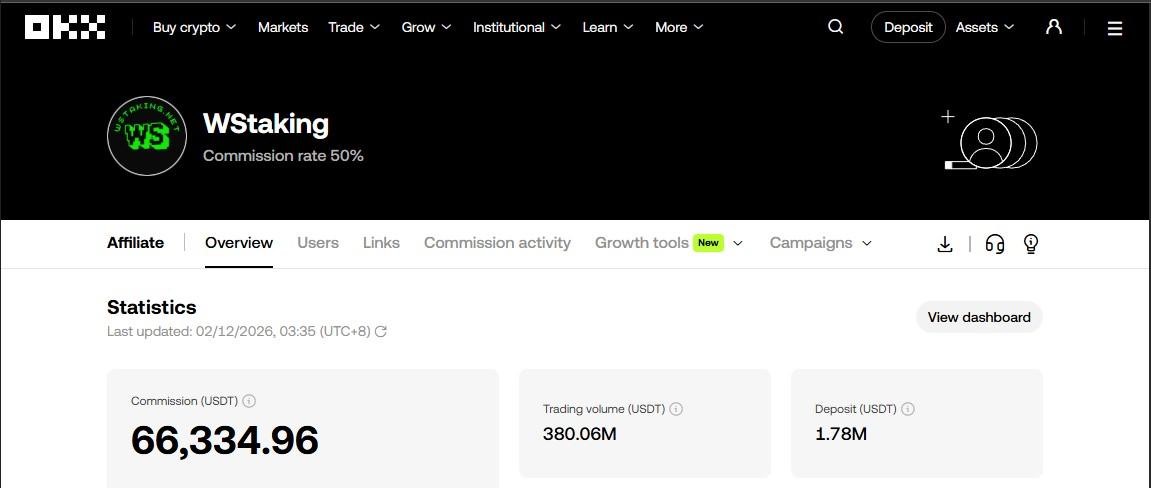Screen dimensions: 1151x488
Task: Open the Markets page
Action: [x=283, y=27]
